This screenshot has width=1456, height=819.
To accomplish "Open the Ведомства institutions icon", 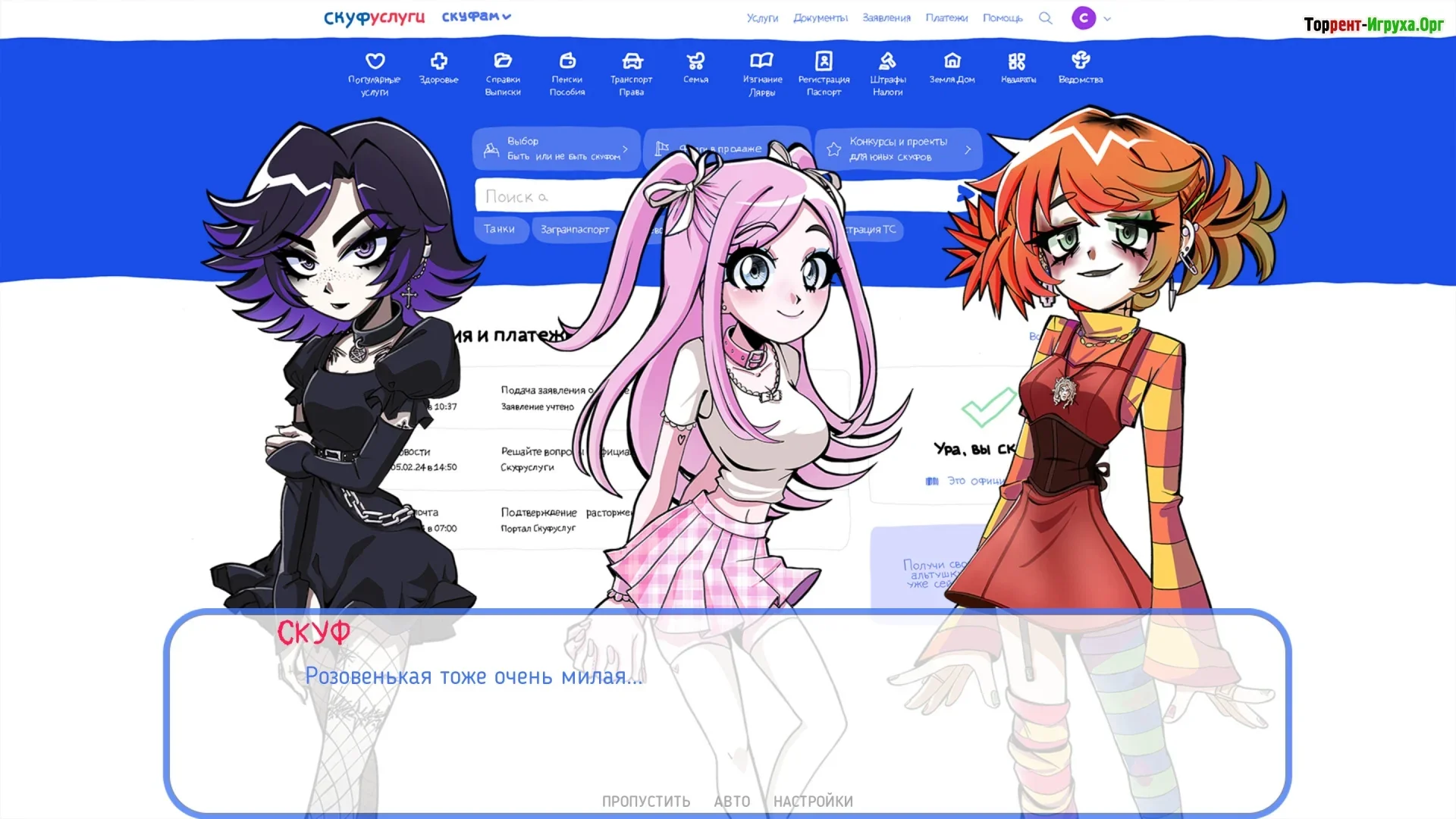I will [x=1081, y=60].
